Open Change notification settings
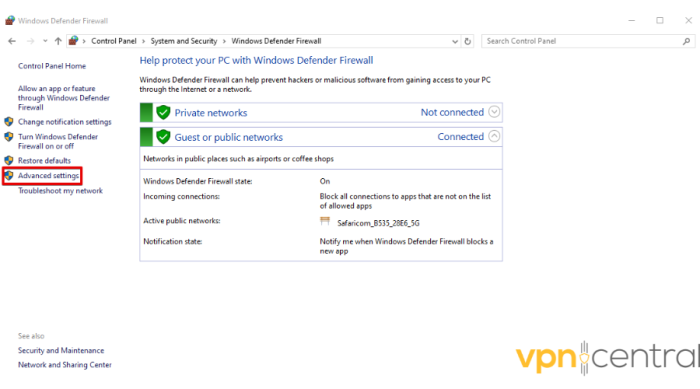Image resolution: width=700 pixels, height=389 pixels. 65,122
